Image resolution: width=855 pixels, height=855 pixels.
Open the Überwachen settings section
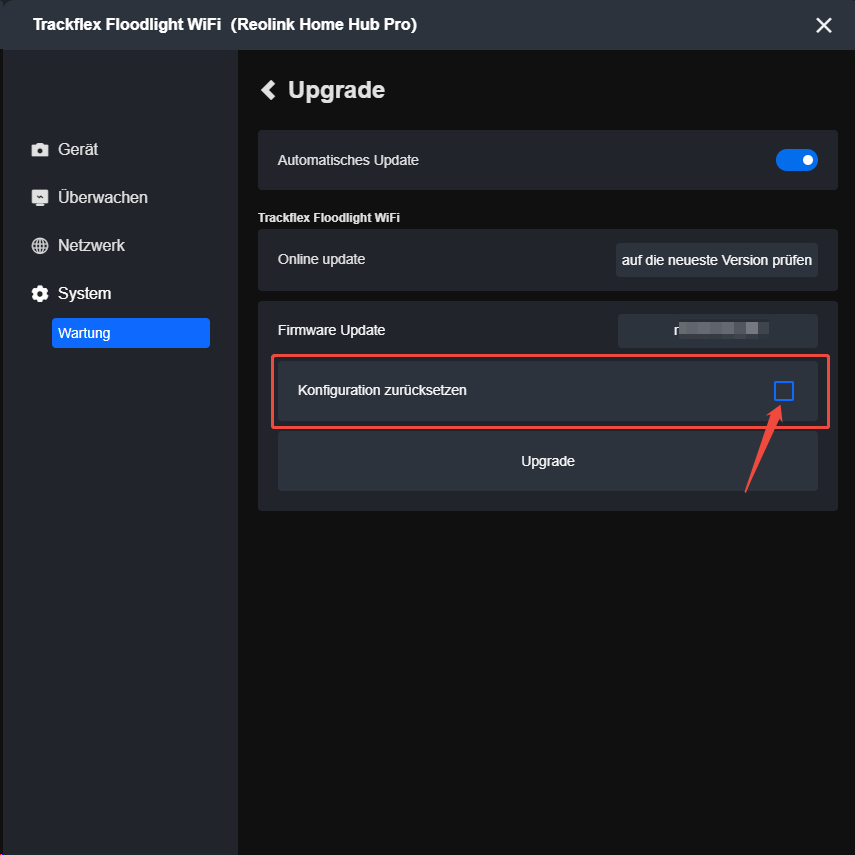point(103,197)
